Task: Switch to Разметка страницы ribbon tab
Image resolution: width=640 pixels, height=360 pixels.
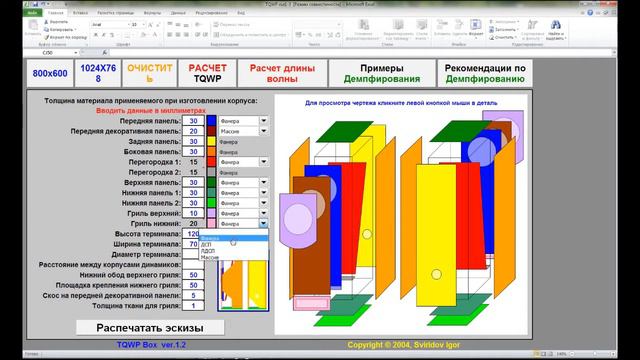Action: (x=116, y=13)
